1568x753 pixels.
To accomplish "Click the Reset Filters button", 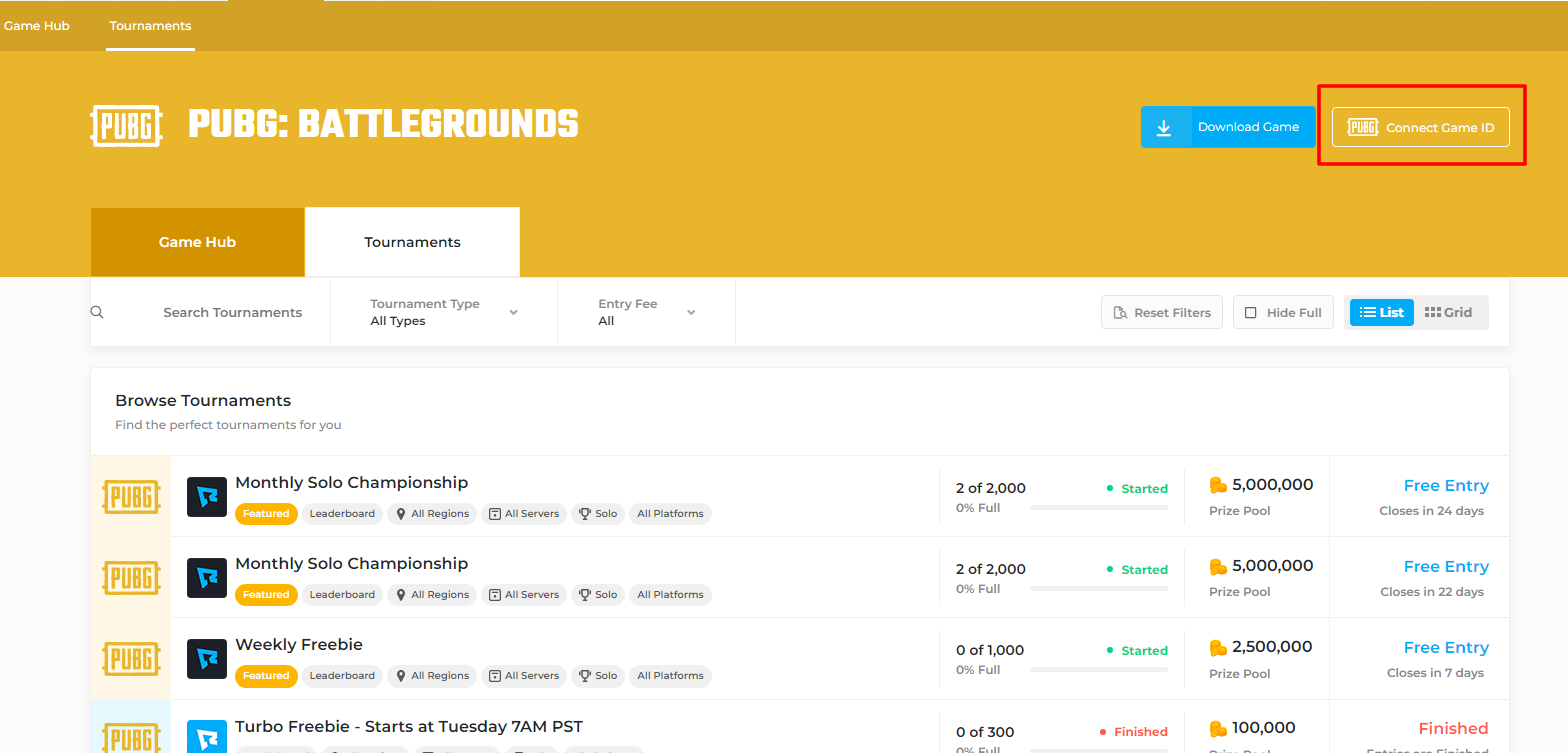I will (x=1162, y=312).
